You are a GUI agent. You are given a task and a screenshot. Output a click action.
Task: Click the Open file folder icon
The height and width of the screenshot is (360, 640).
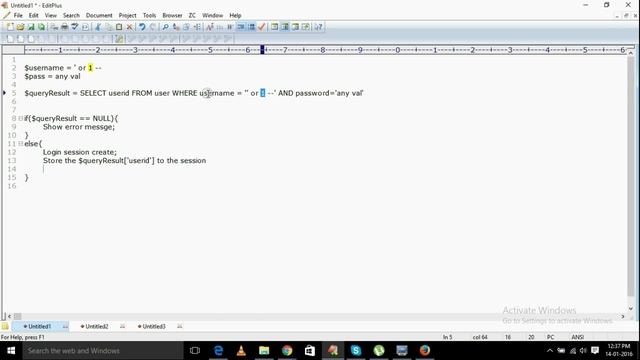pyautogui.click(x=20, y=27)
